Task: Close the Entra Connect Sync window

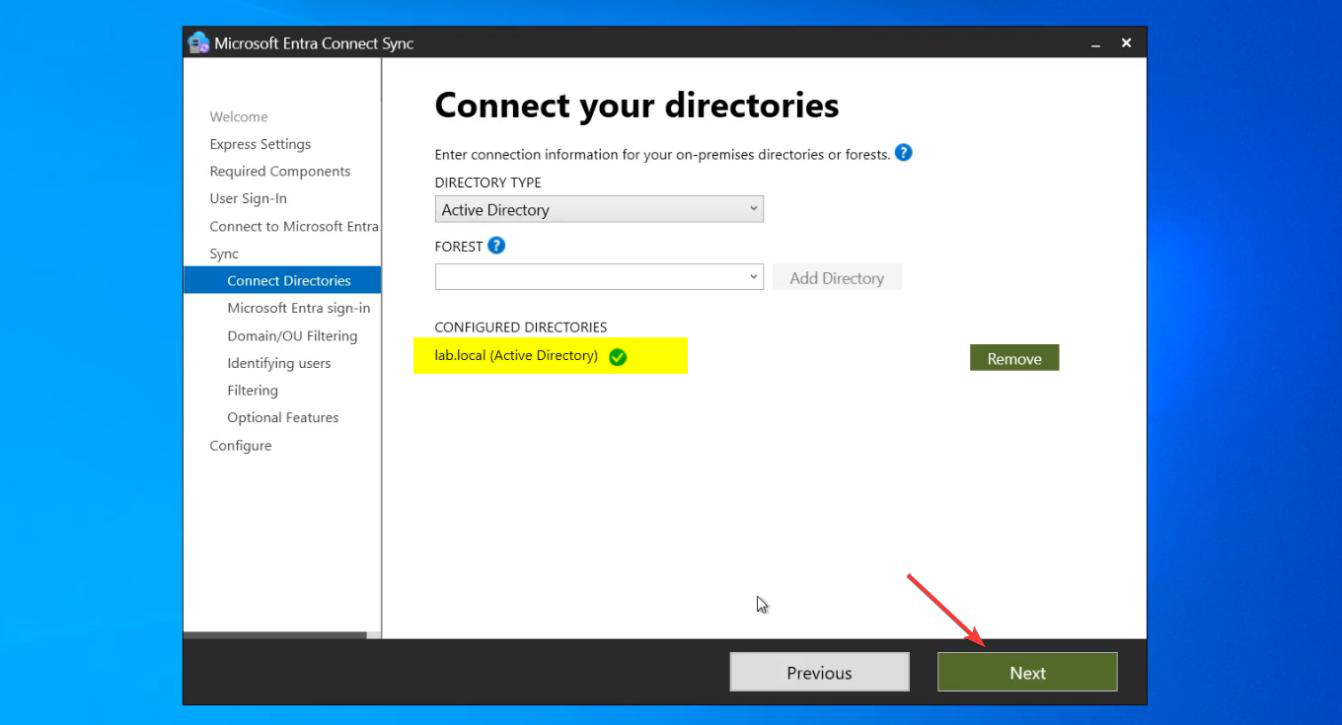Action: 1127,42
